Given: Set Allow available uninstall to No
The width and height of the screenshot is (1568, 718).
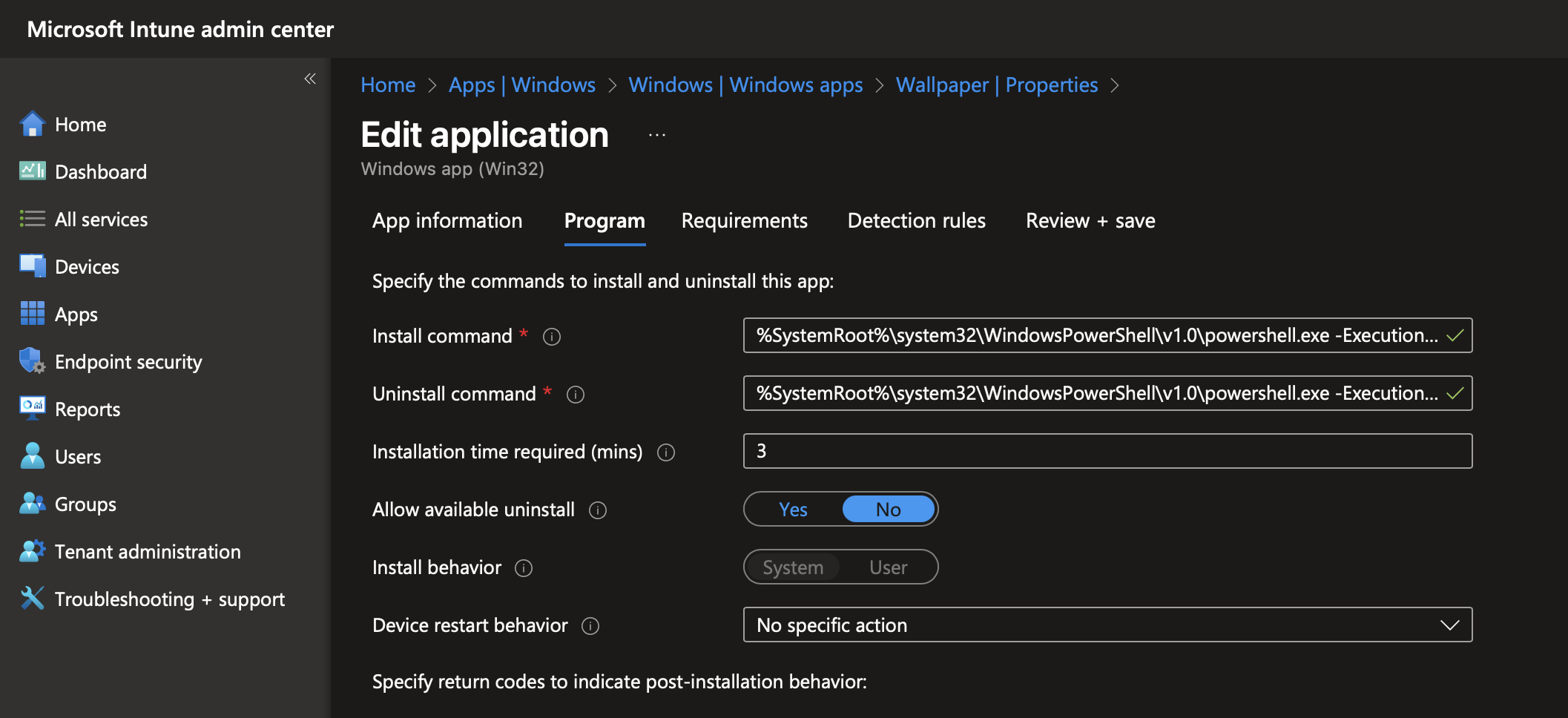Looking at the screenshot, I should (889, 510).
